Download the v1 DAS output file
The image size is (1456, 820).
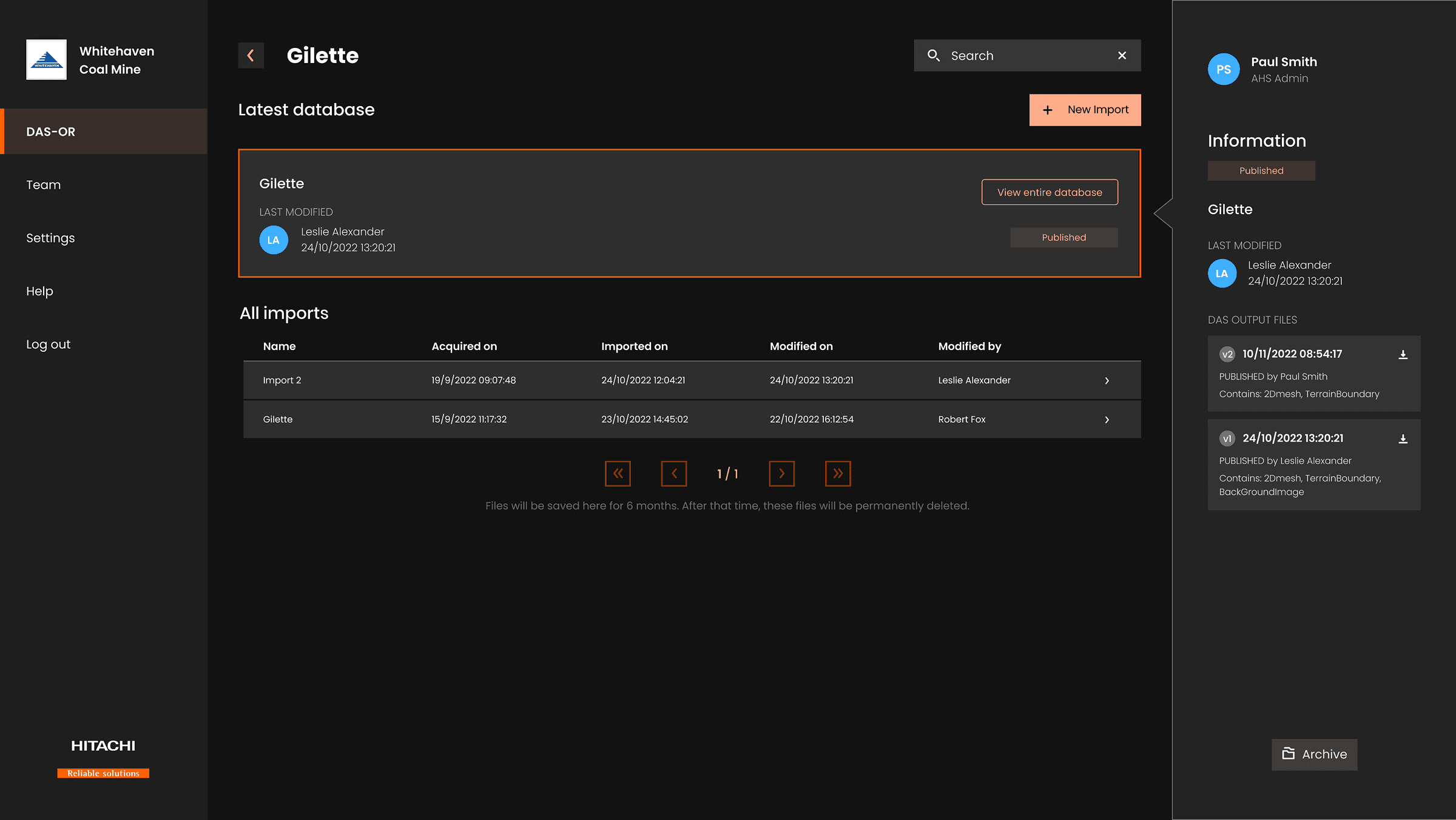coord(1403,439)
